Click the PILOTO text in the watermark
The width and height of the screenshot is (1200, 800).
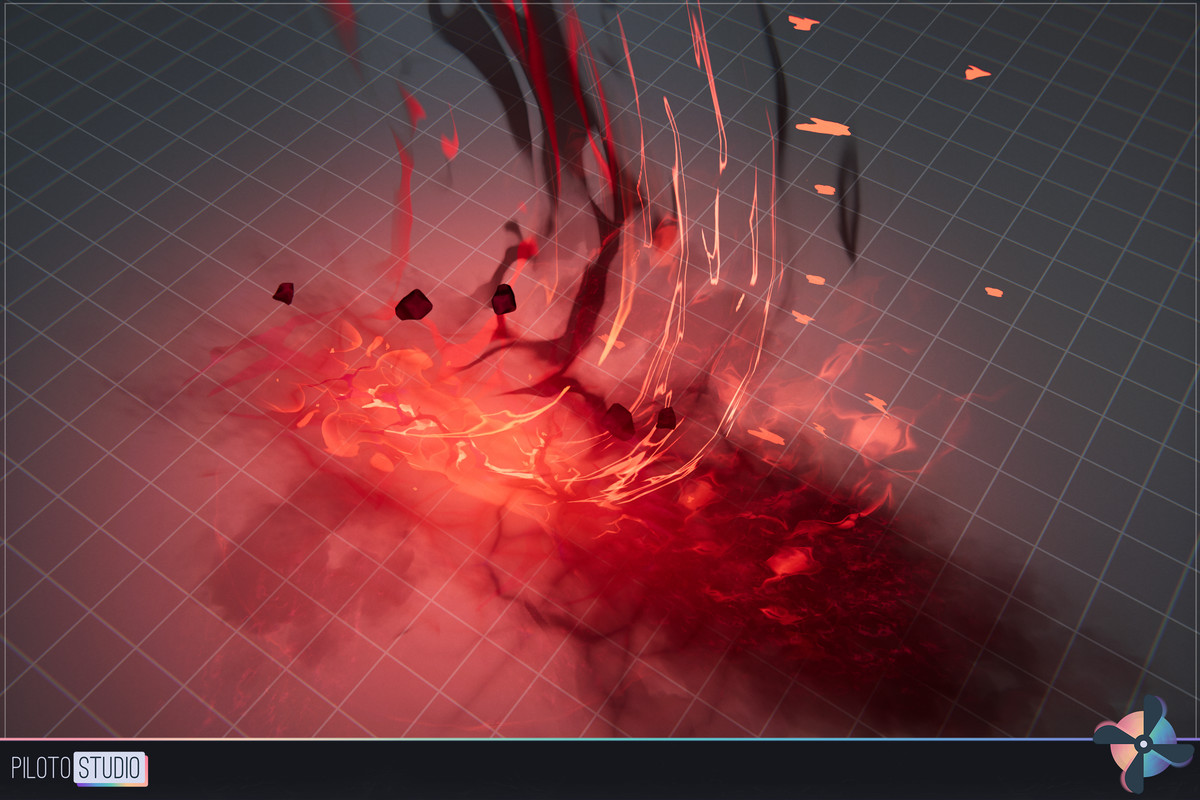pos(40,766)
